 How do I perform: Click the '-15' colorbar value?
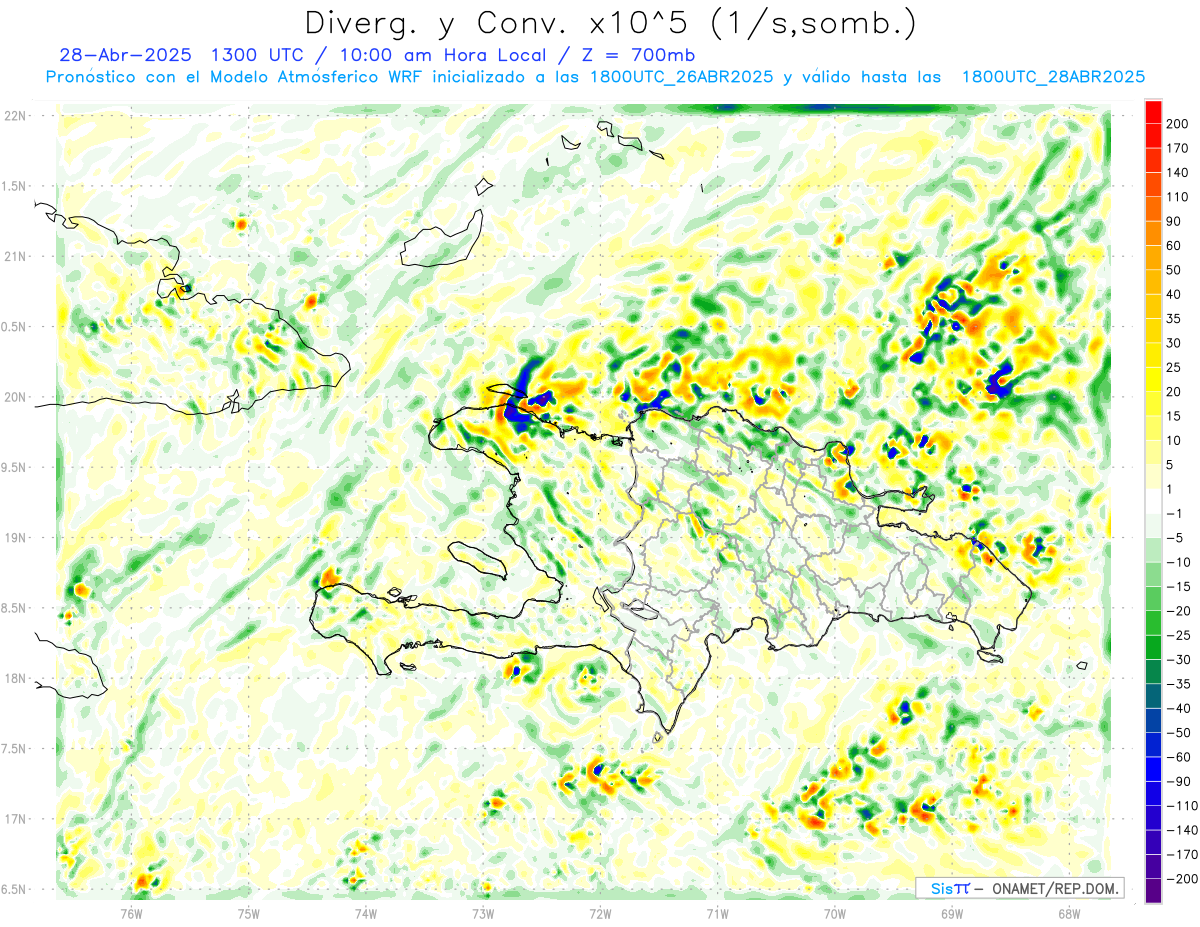coord(1177,586)
